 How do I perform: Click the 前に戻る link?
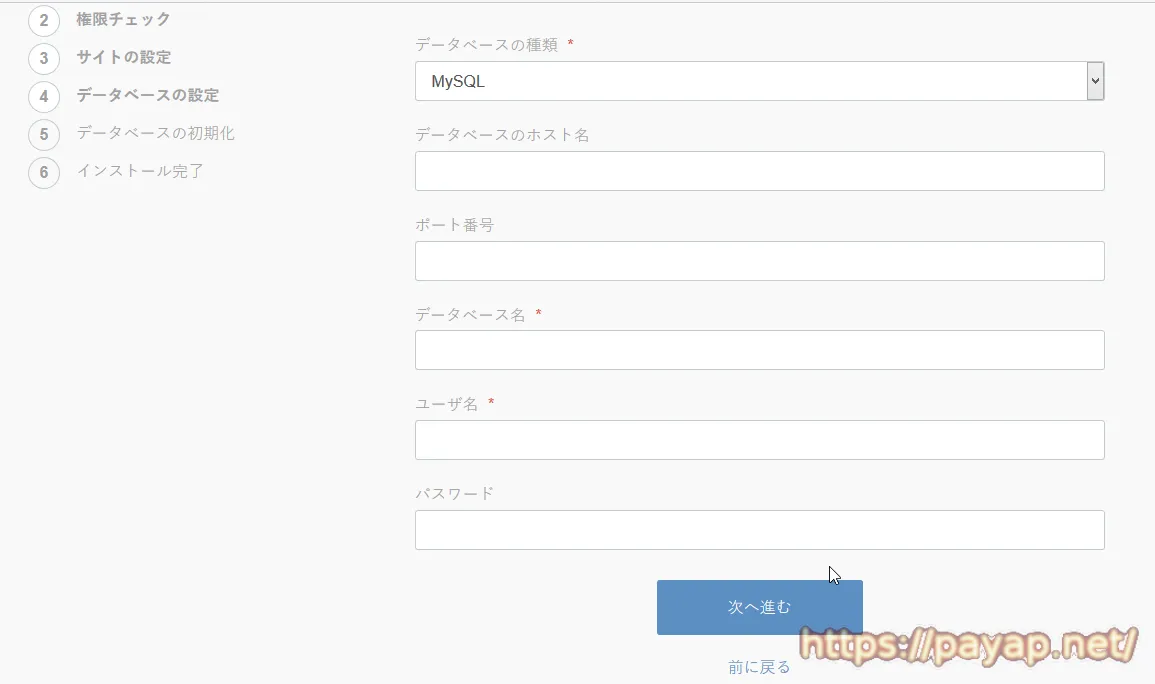point(759,667)
